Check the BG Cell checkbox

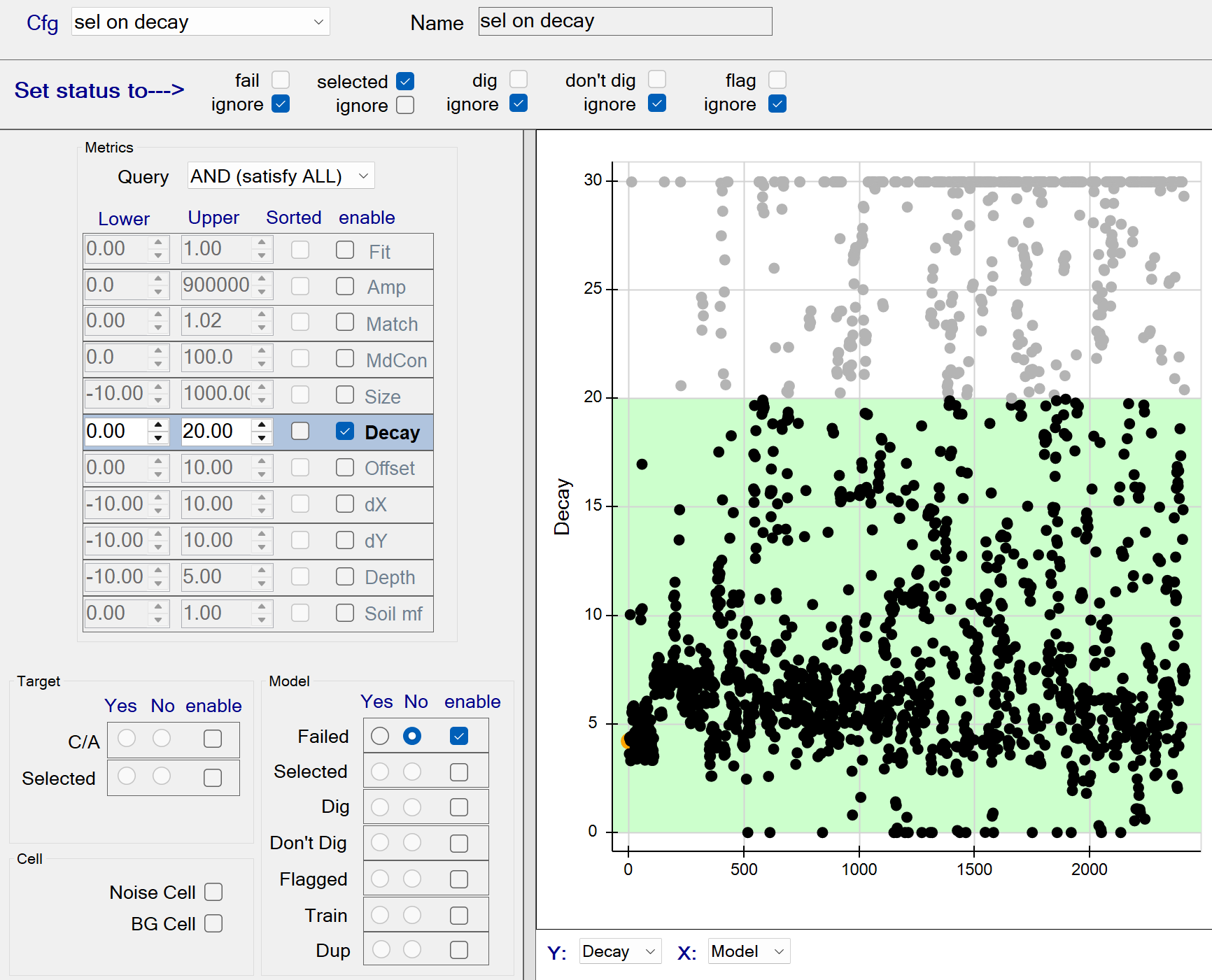(213, 923)
